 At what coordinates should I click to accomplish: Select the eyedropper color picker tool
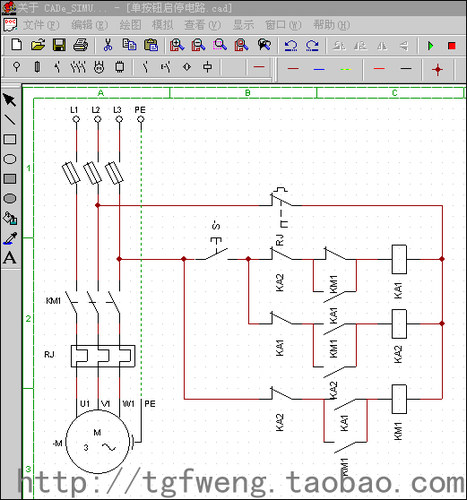(x=10, y=238)
